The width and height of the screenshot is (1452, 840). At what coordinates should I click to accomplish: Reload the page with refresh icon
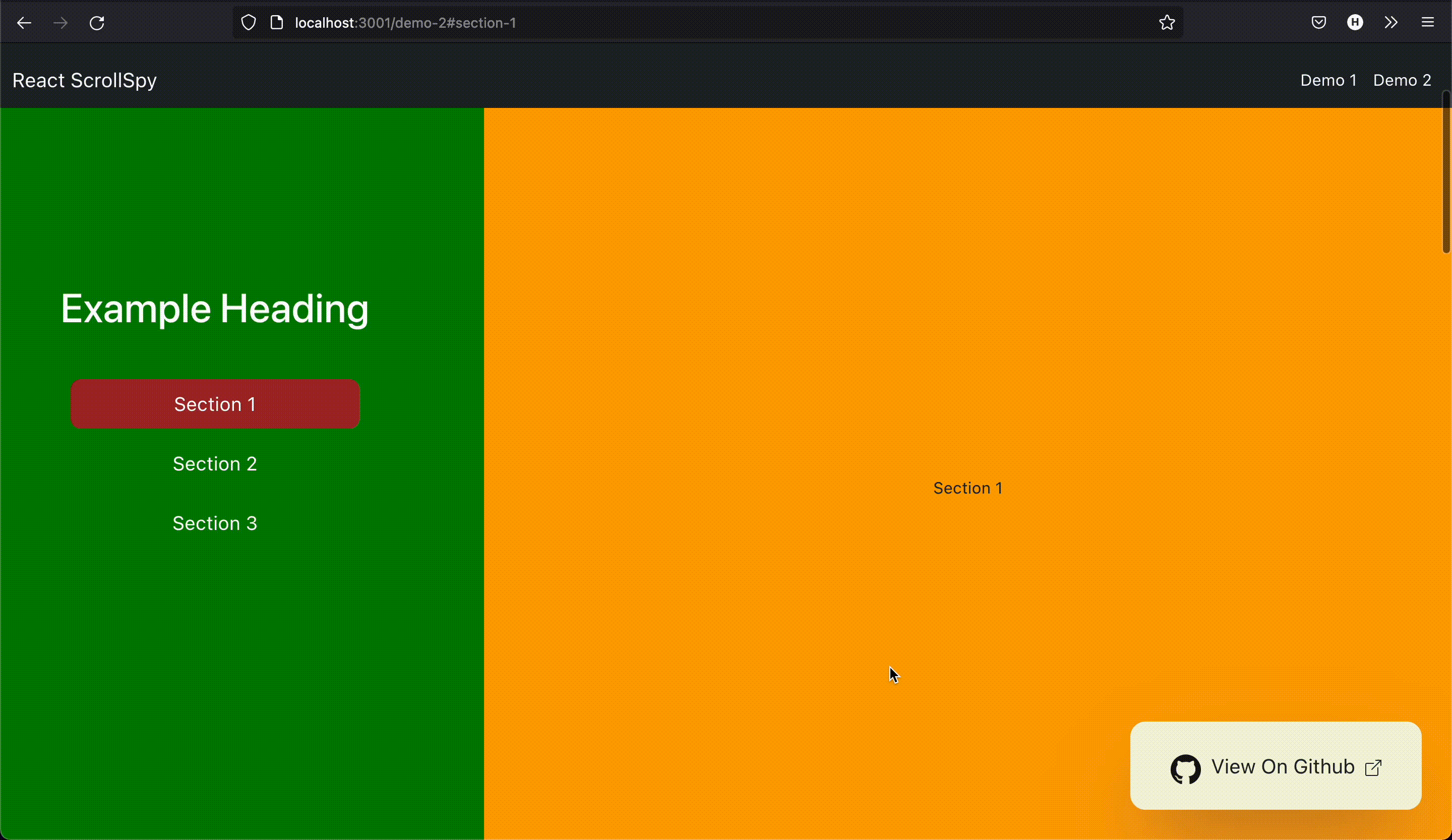tap(97, 23)
